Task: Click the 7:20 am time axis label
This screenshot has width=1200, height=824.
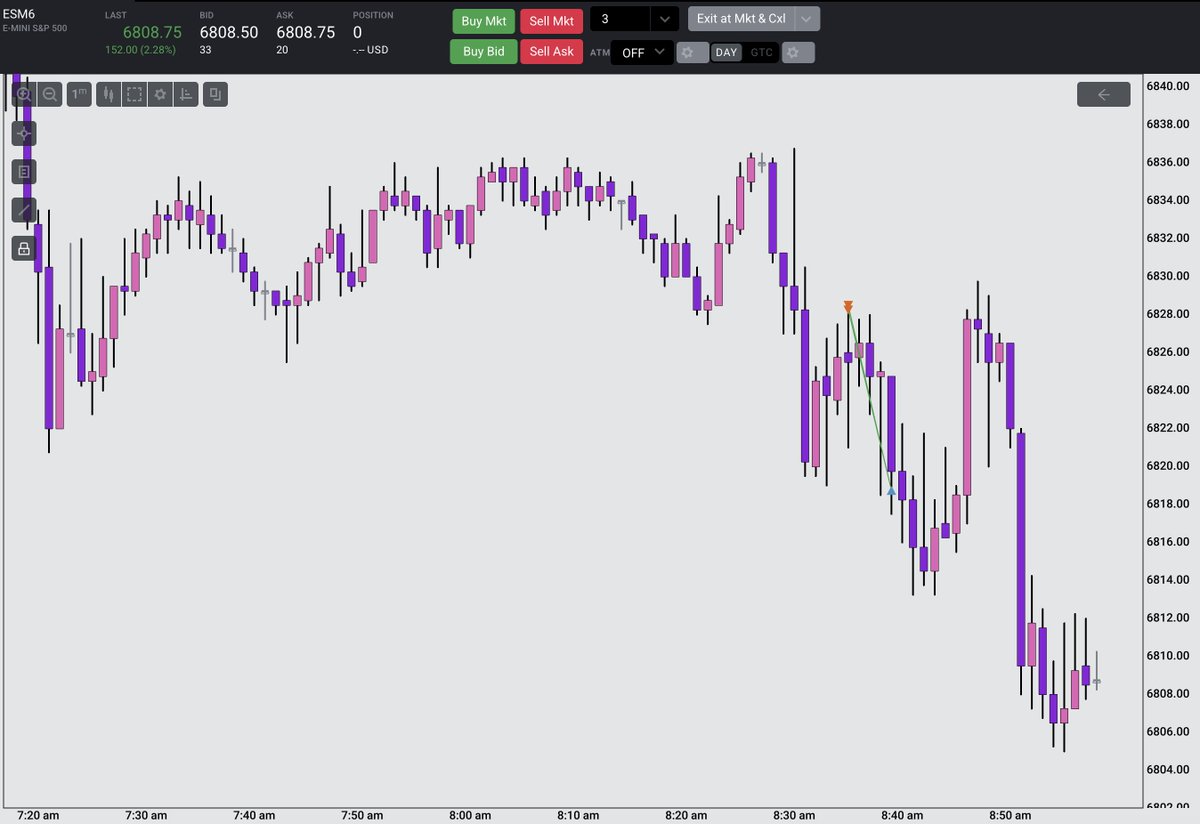Action: coord(38,815)
